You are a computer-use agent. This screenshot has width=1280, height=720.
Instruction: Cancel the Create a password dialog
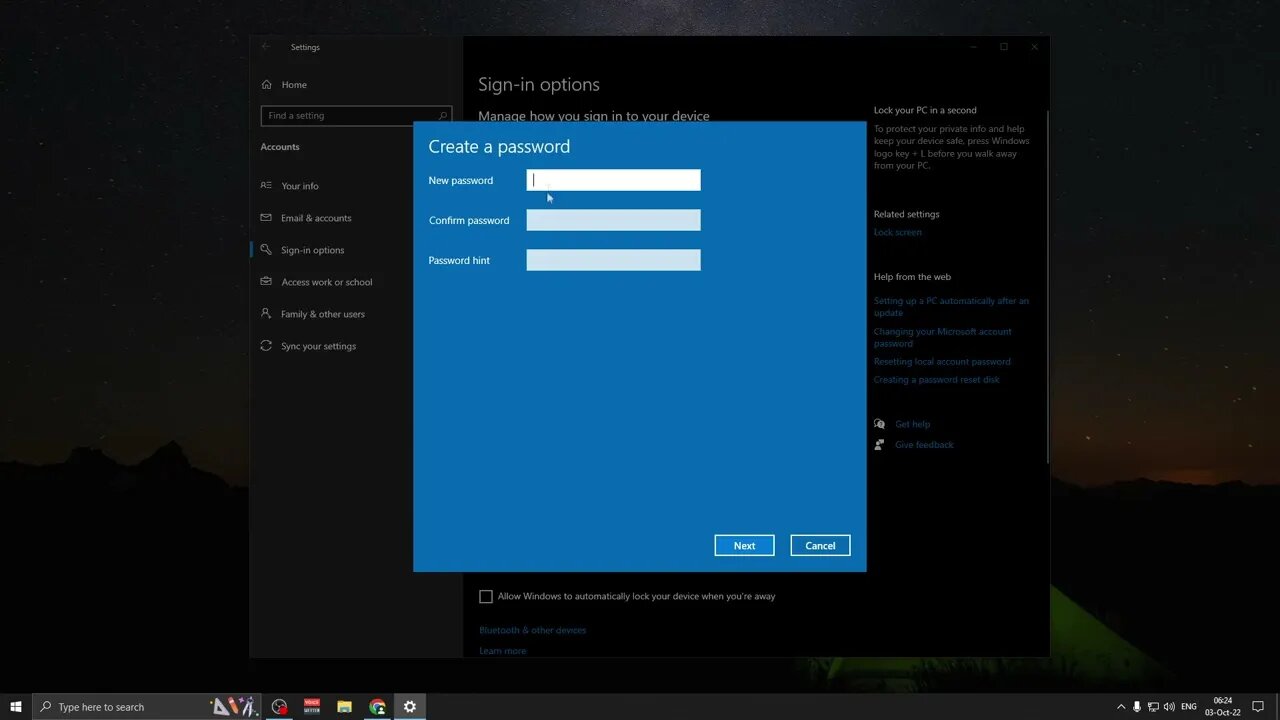tap(820, 545)
